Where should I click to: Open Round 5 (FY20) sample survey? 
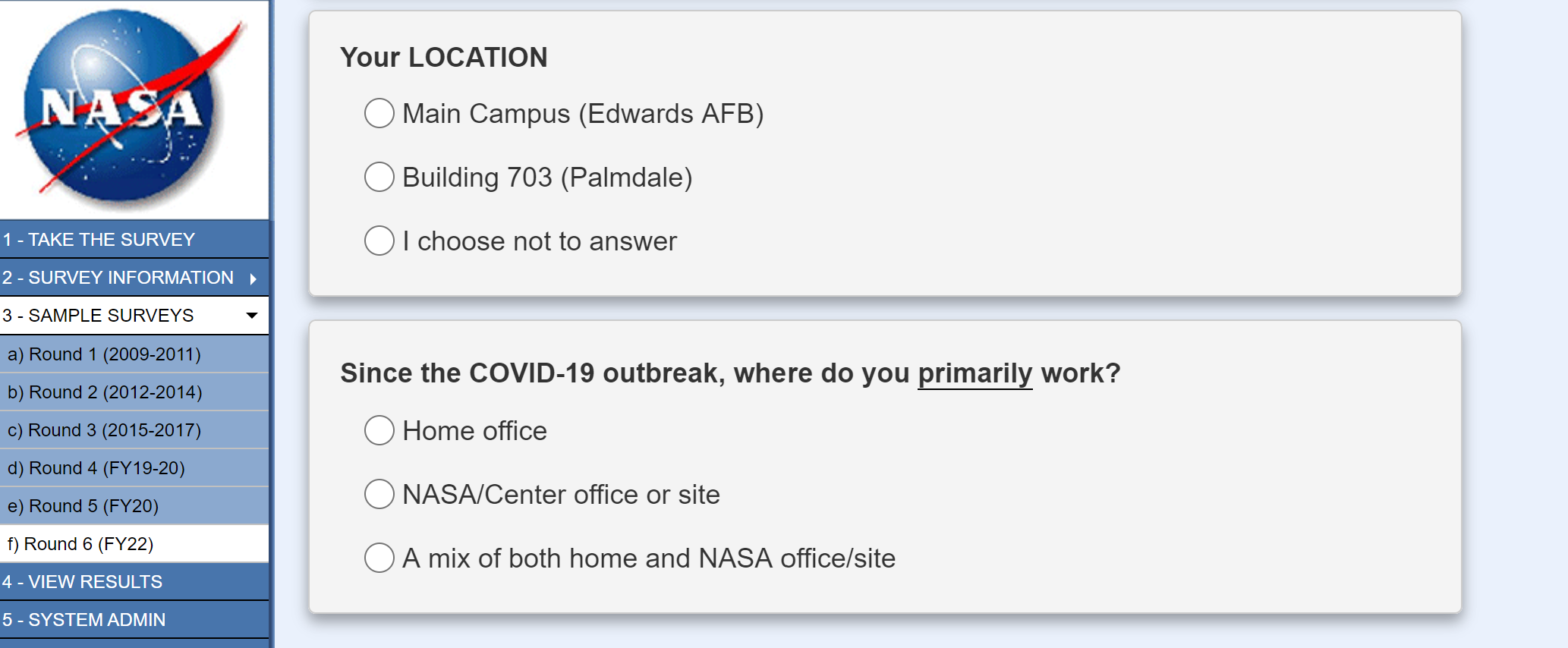click(83, 506)
